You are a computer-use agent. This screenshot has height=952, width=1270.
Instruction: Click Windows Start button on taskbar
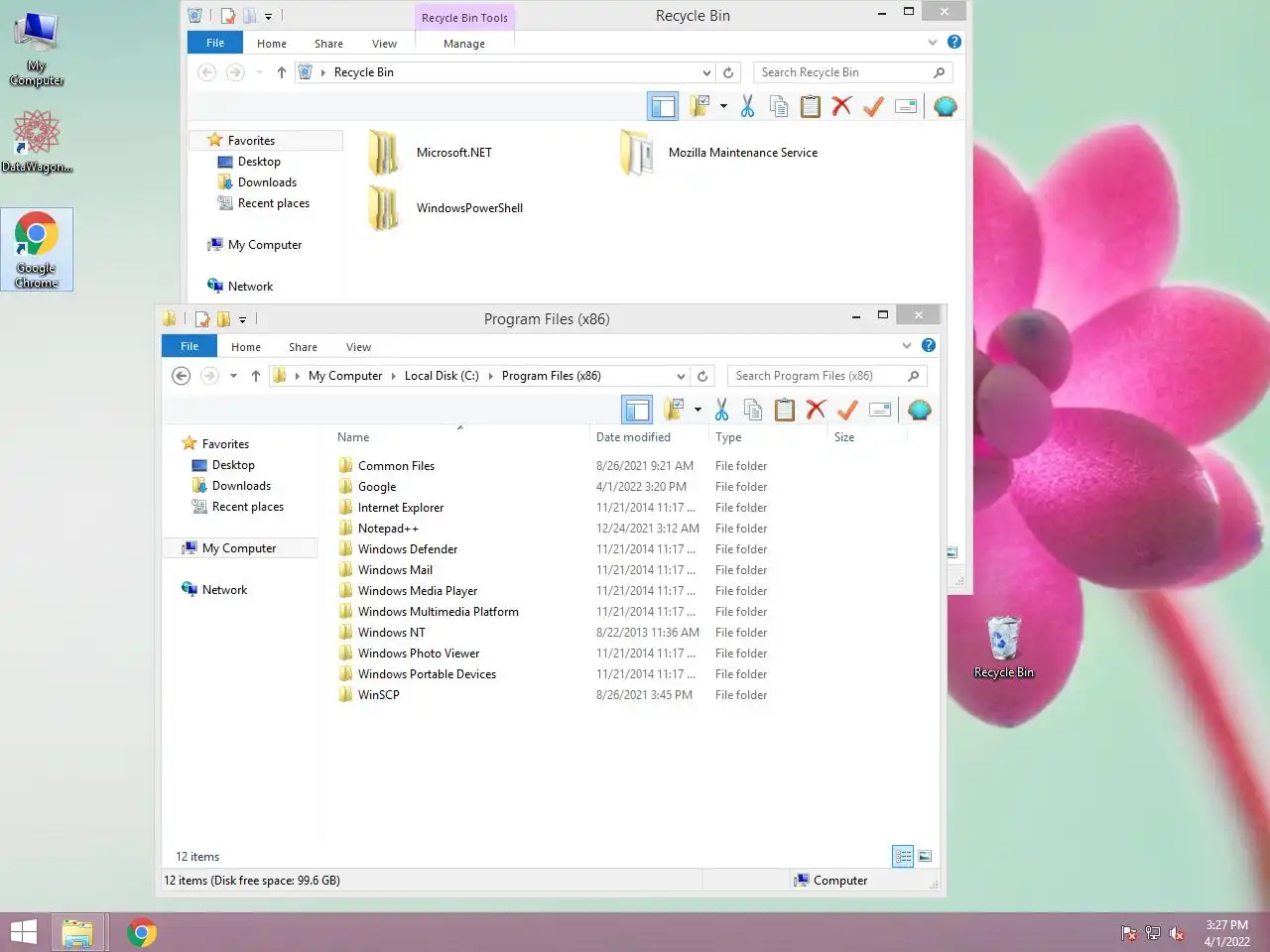point(23,932)
